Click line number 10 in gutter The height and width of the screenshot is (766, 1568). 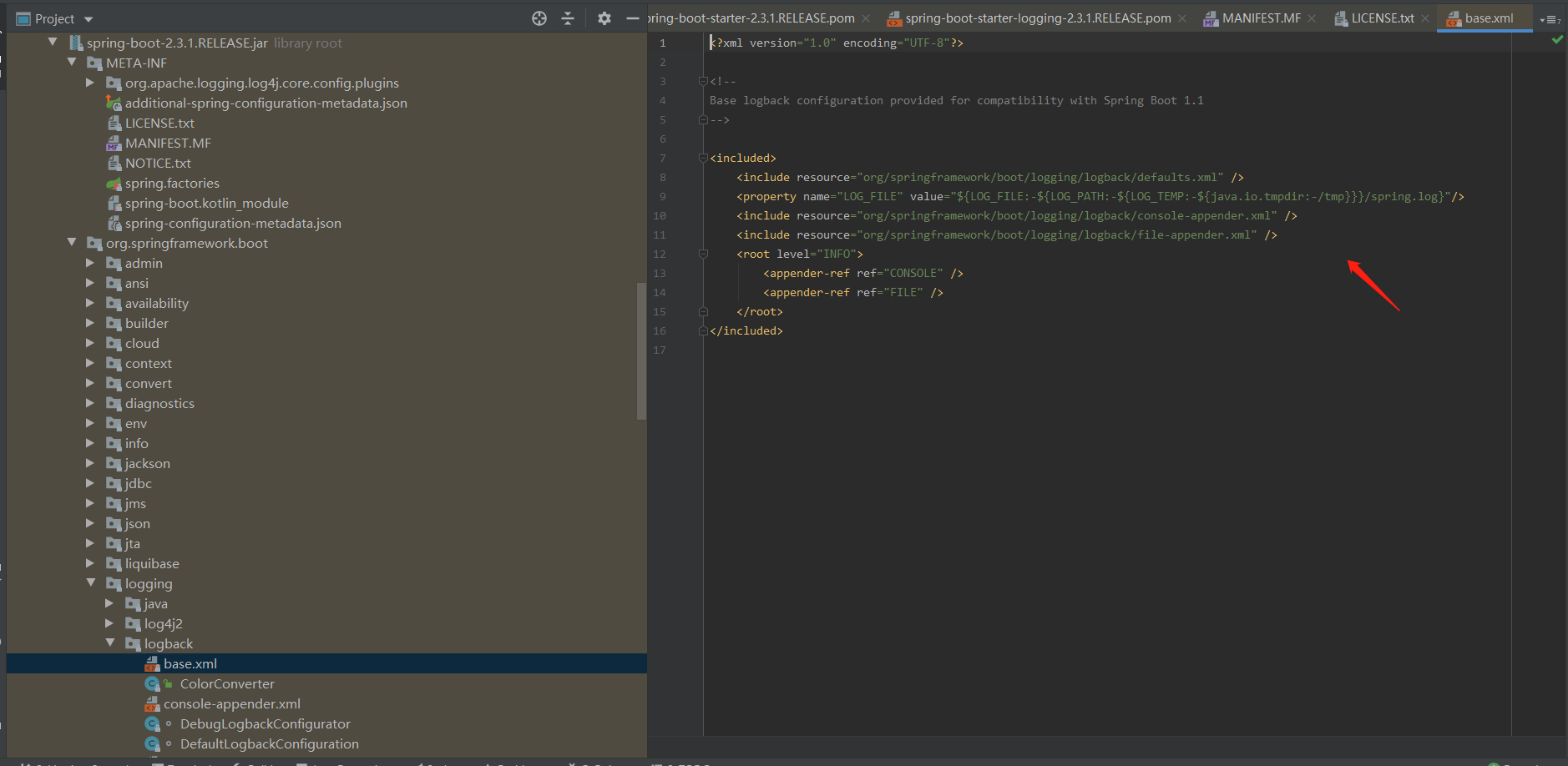pos(660,215)
